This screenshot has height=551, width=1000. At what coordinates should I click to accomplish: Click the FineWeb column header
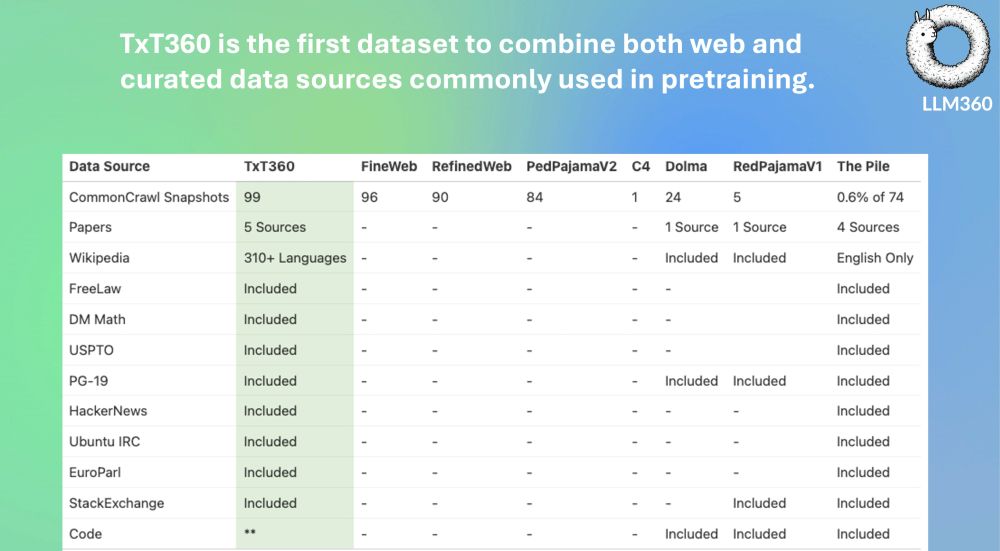coord(388,166)
